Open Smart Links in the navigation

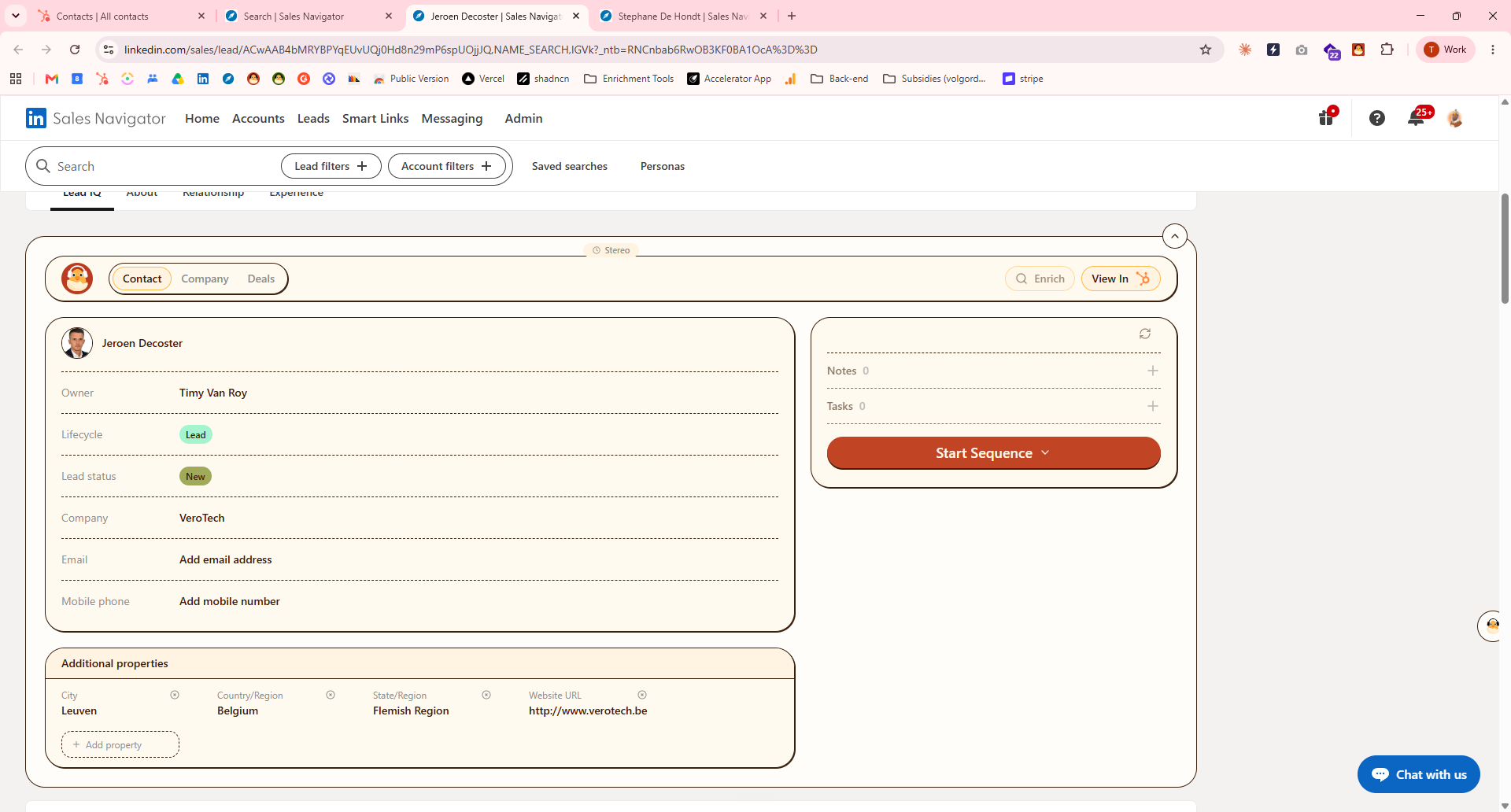tap(375, 118)
